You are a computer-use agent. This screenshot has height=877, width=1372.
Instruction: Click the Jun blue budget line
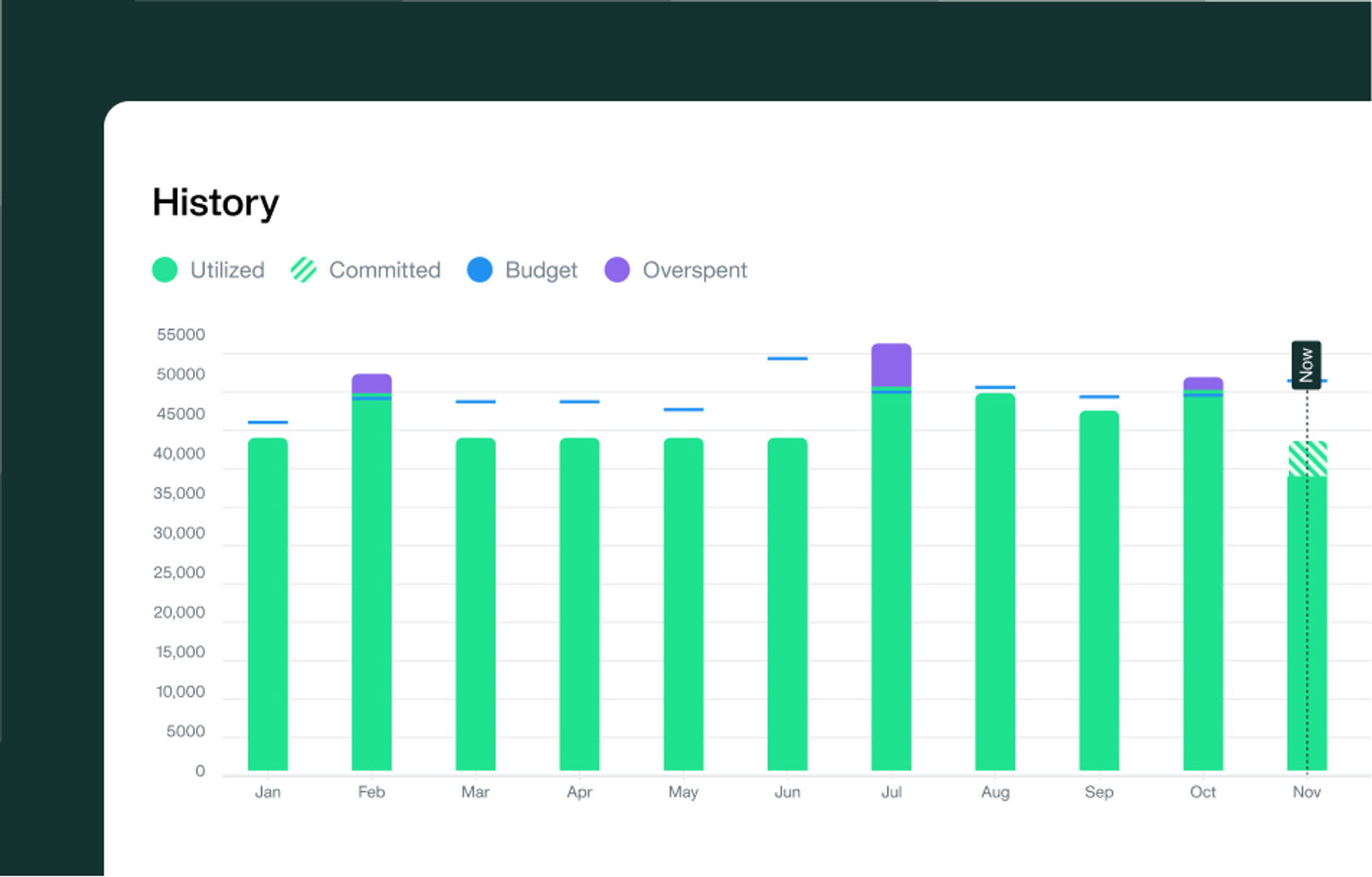[x=787, y=358]
